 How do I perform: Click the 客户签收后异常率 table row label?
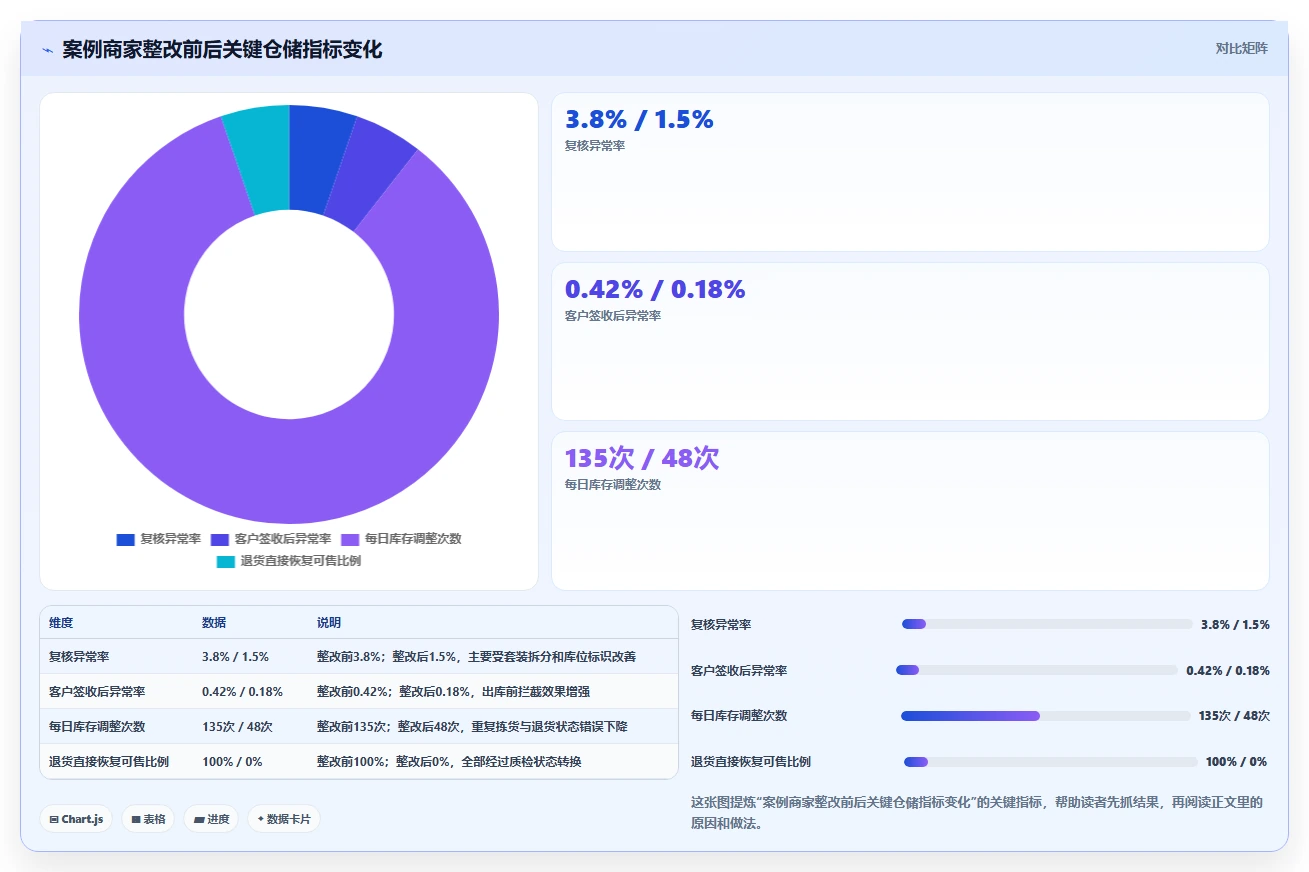(x=97, y=691)
